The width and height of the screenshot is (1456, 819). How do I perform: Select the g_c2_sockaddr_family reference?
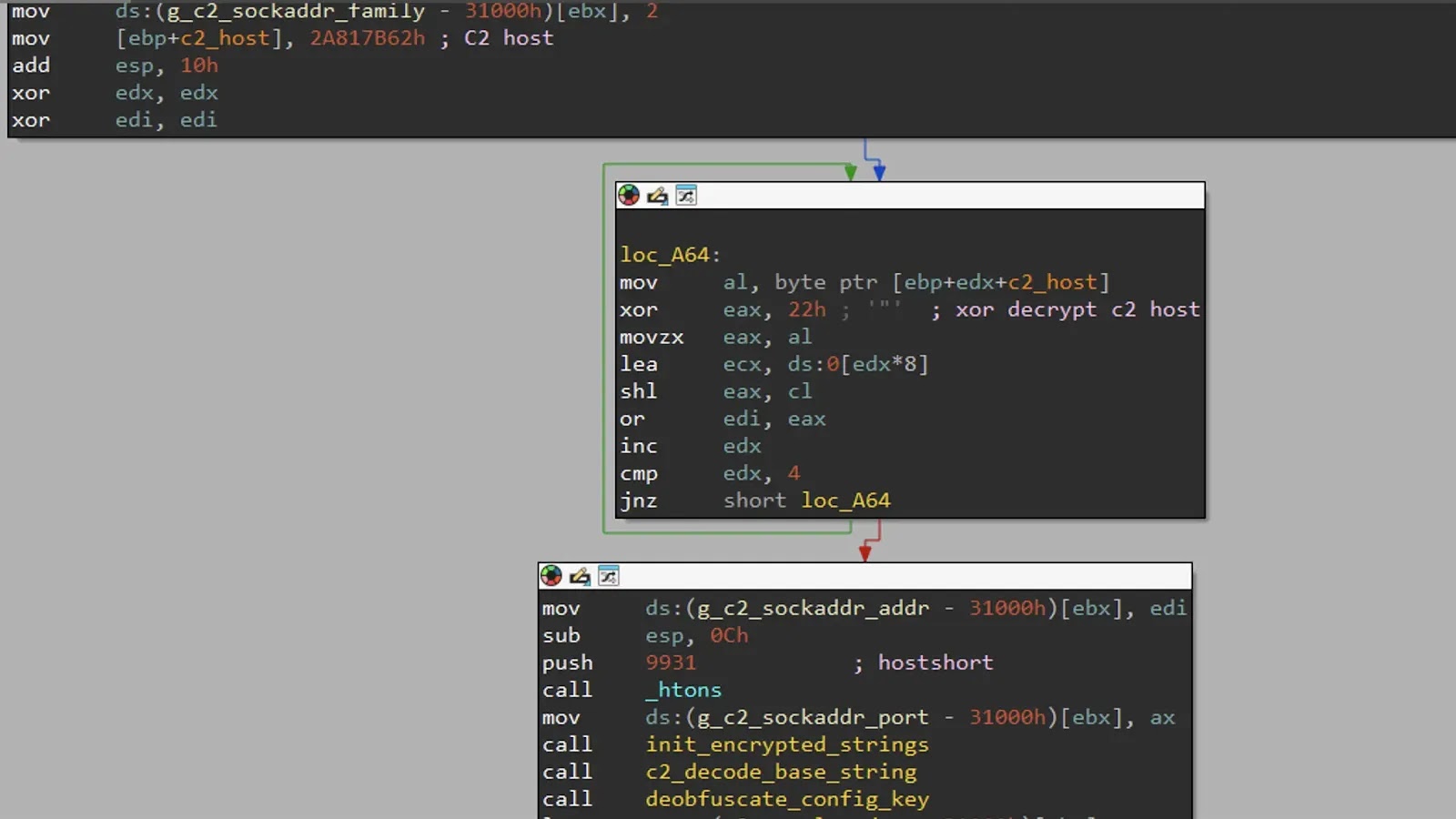[x=296, y=11]
